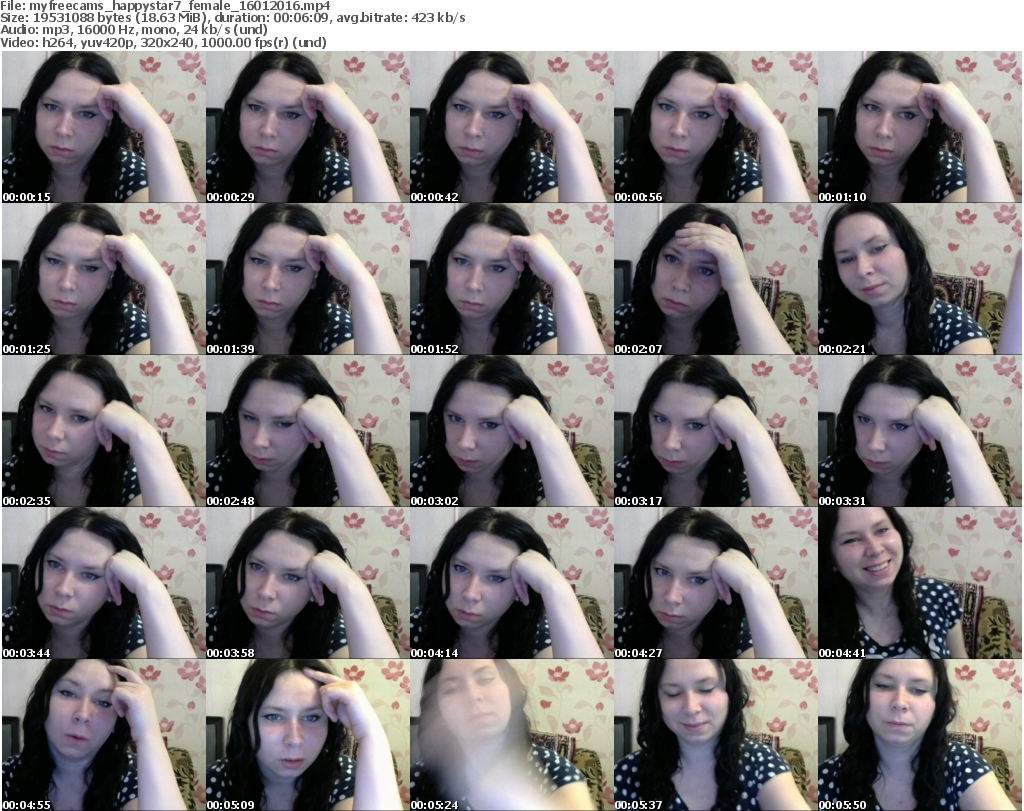
Task: Choose the thumbnail stamped 00:04:27
Action: (x=715, y=583)
